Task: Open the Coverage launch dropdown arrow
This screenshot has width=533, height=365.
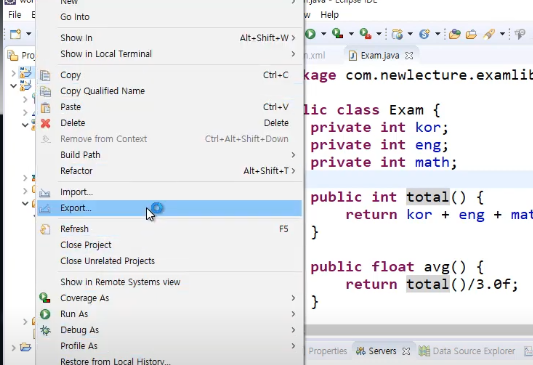Action: [x=351, y=34]
